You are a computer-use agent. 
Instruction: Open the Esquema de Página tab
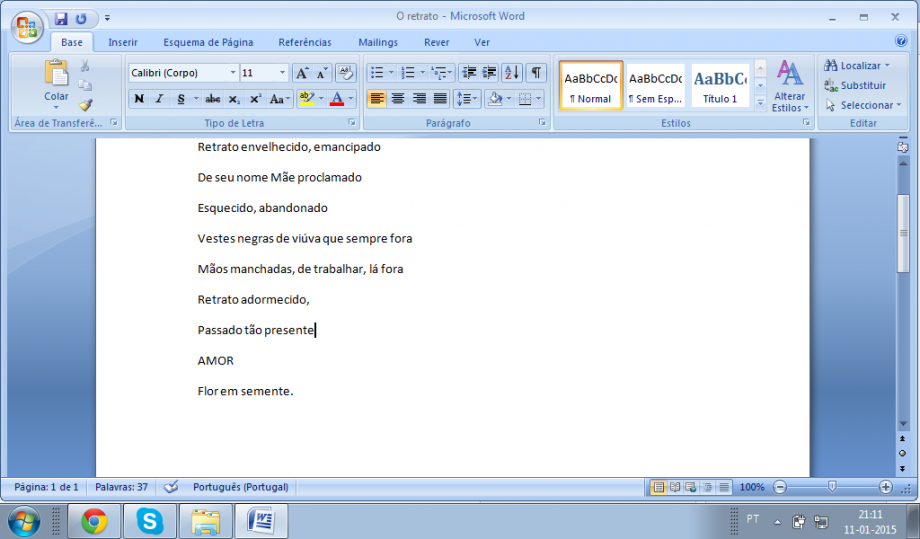coord(208,42)
